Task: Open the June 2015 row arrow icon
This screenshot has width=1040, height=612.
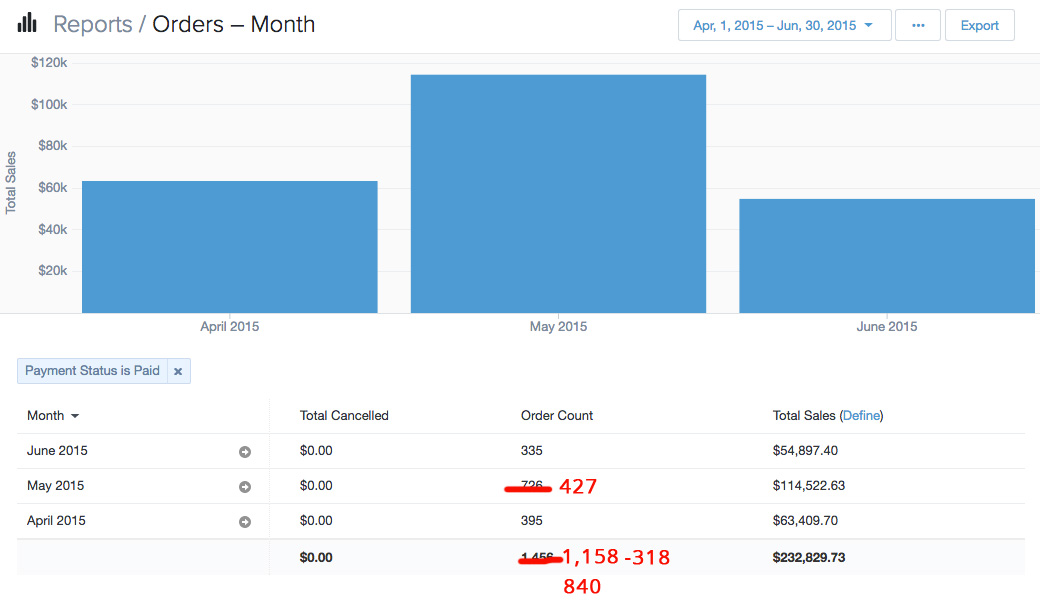Action: [x=245, y=452]
